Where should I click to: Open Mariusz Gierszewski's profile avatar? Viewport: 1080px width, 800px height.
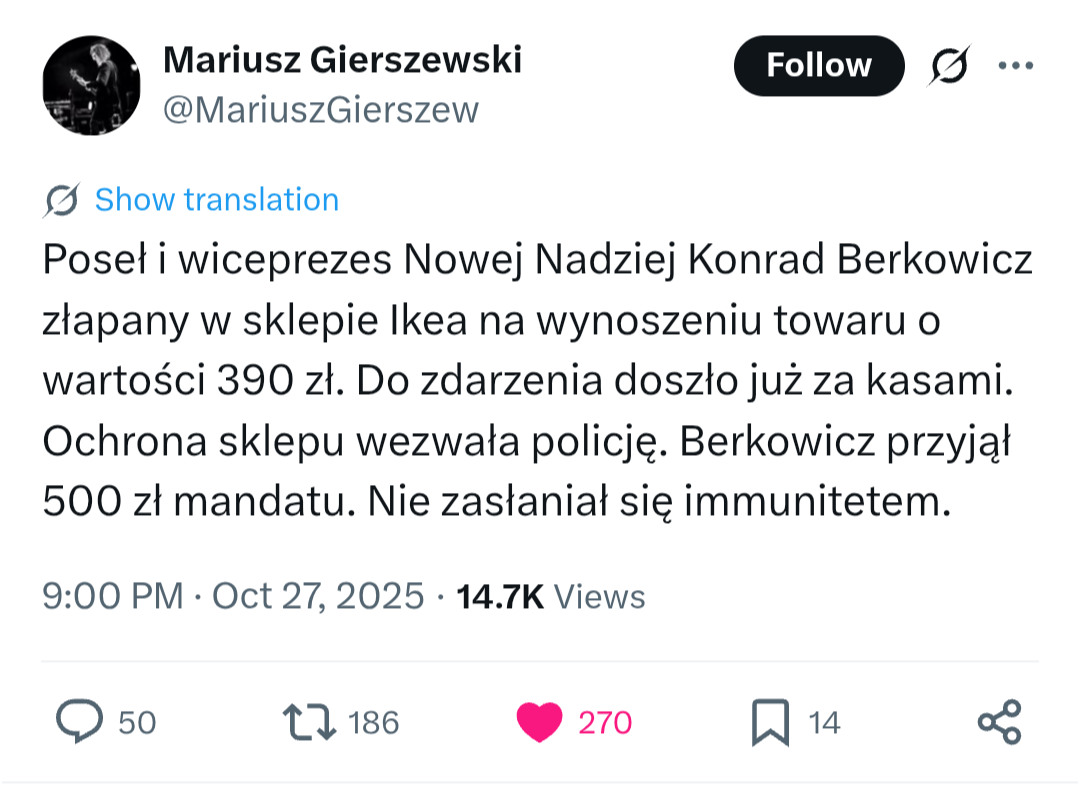click(x=91, y=85)
